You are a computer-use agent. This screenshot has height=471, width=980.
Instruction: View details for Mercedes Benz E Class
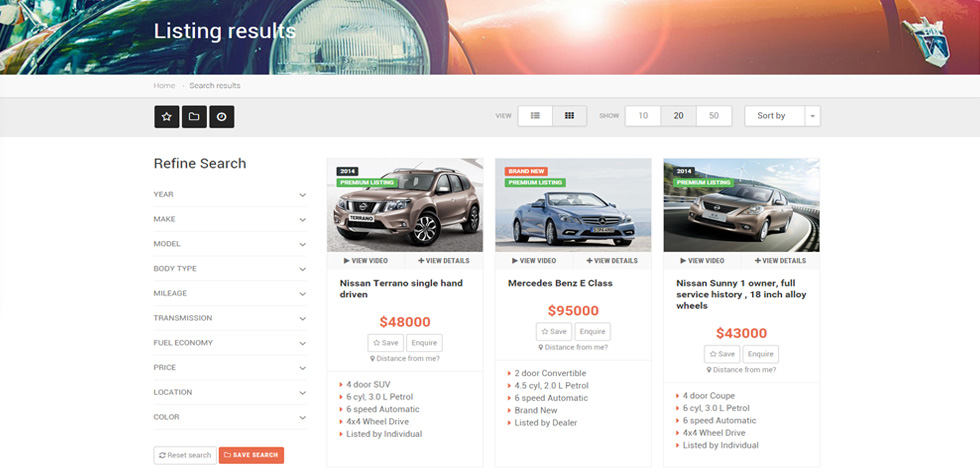pos(612,260)
